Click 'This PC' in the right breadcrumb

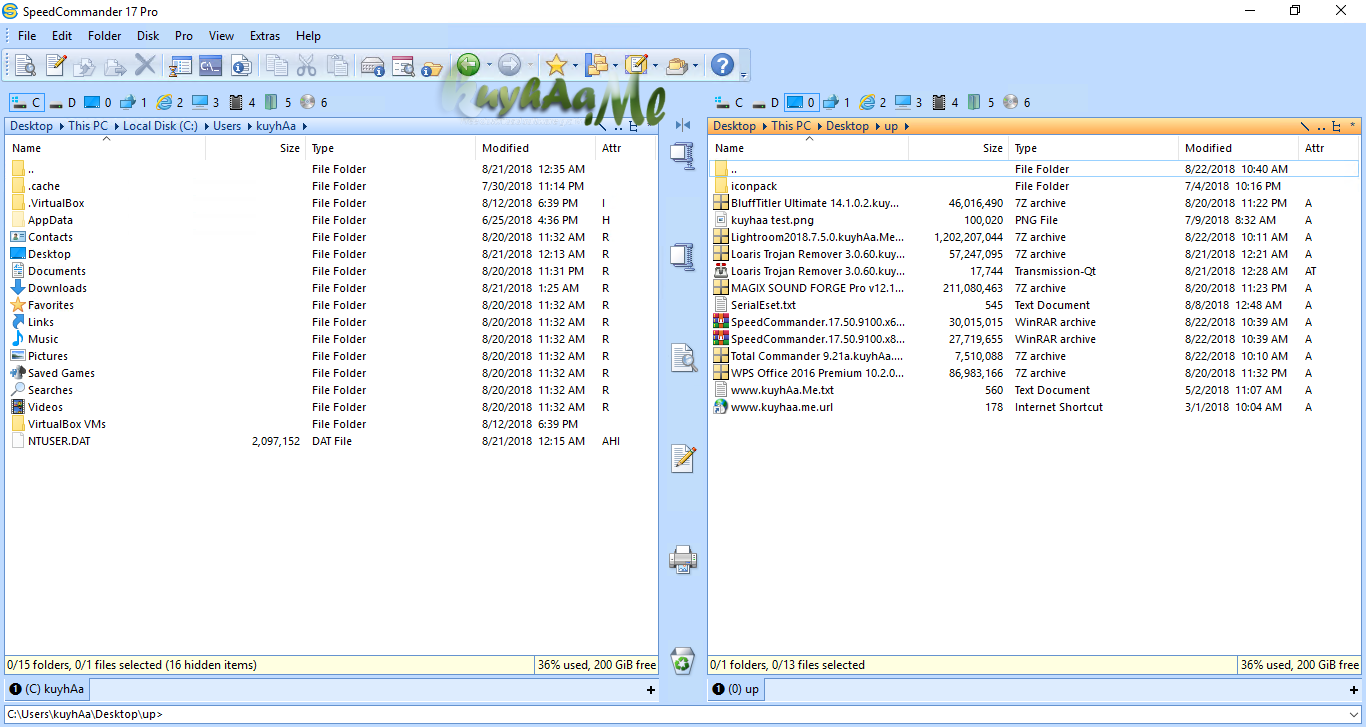790,126
